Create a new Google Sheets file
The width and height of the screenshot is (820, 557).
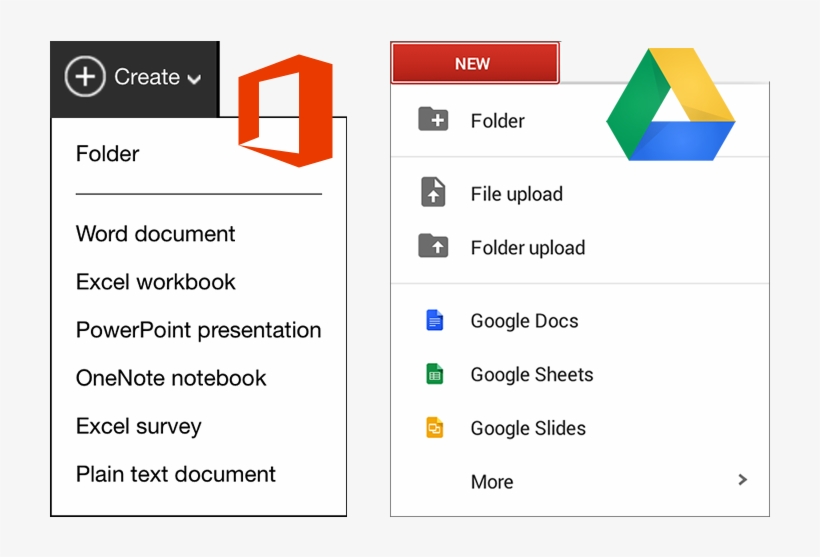[x=532, y=375]
